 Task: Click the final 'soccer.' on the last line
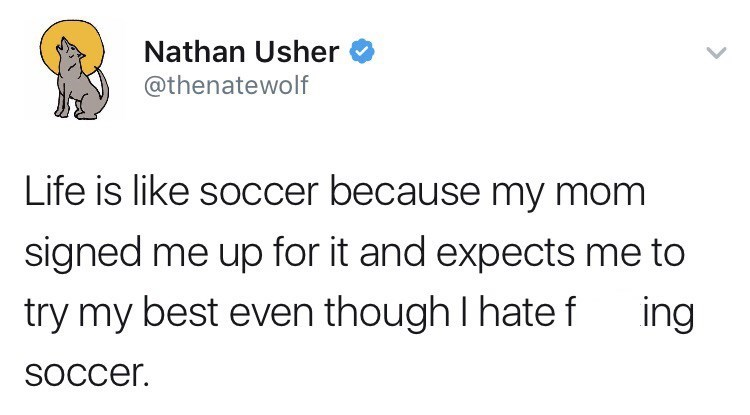point(87,373)
